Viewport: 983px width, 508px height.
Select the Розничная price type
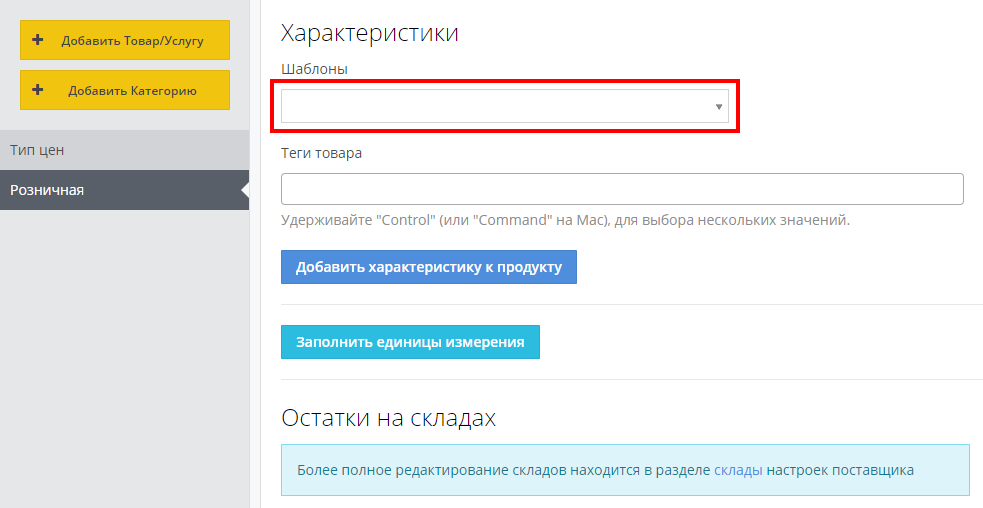click(47, 190)
